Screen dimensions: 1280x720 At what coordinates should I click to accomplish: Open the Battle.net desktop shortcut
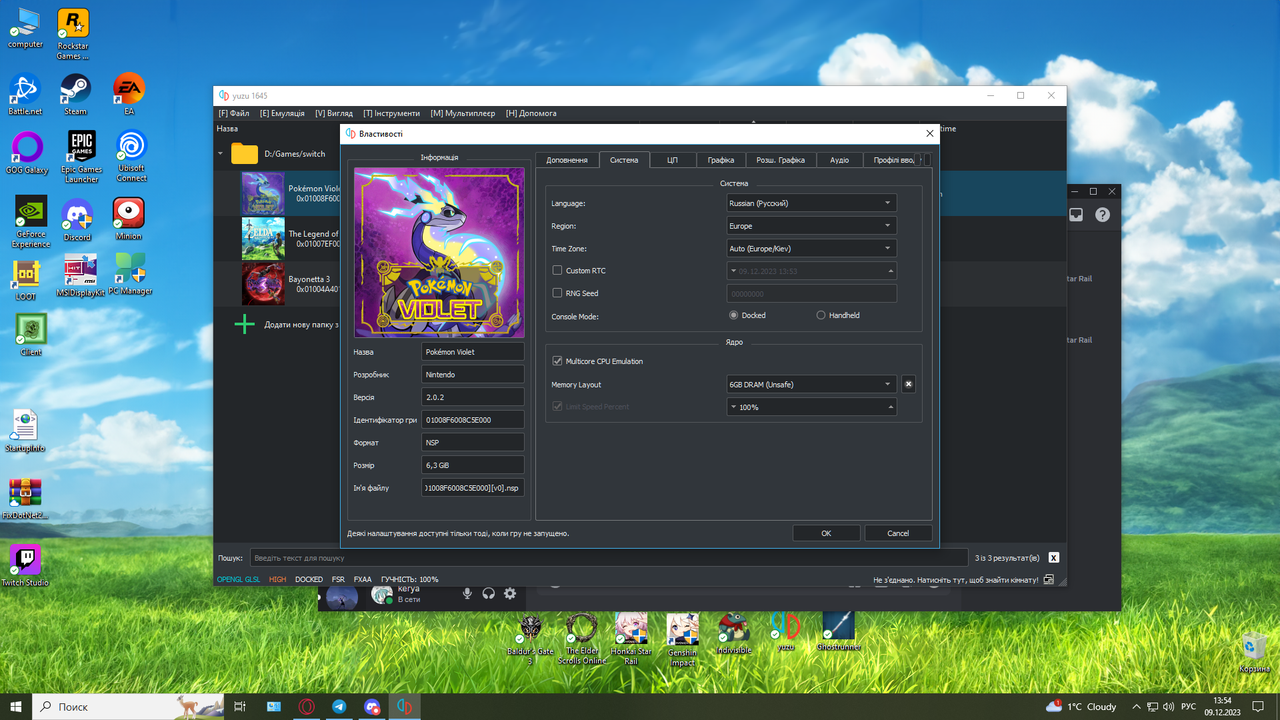pos(24,94)
